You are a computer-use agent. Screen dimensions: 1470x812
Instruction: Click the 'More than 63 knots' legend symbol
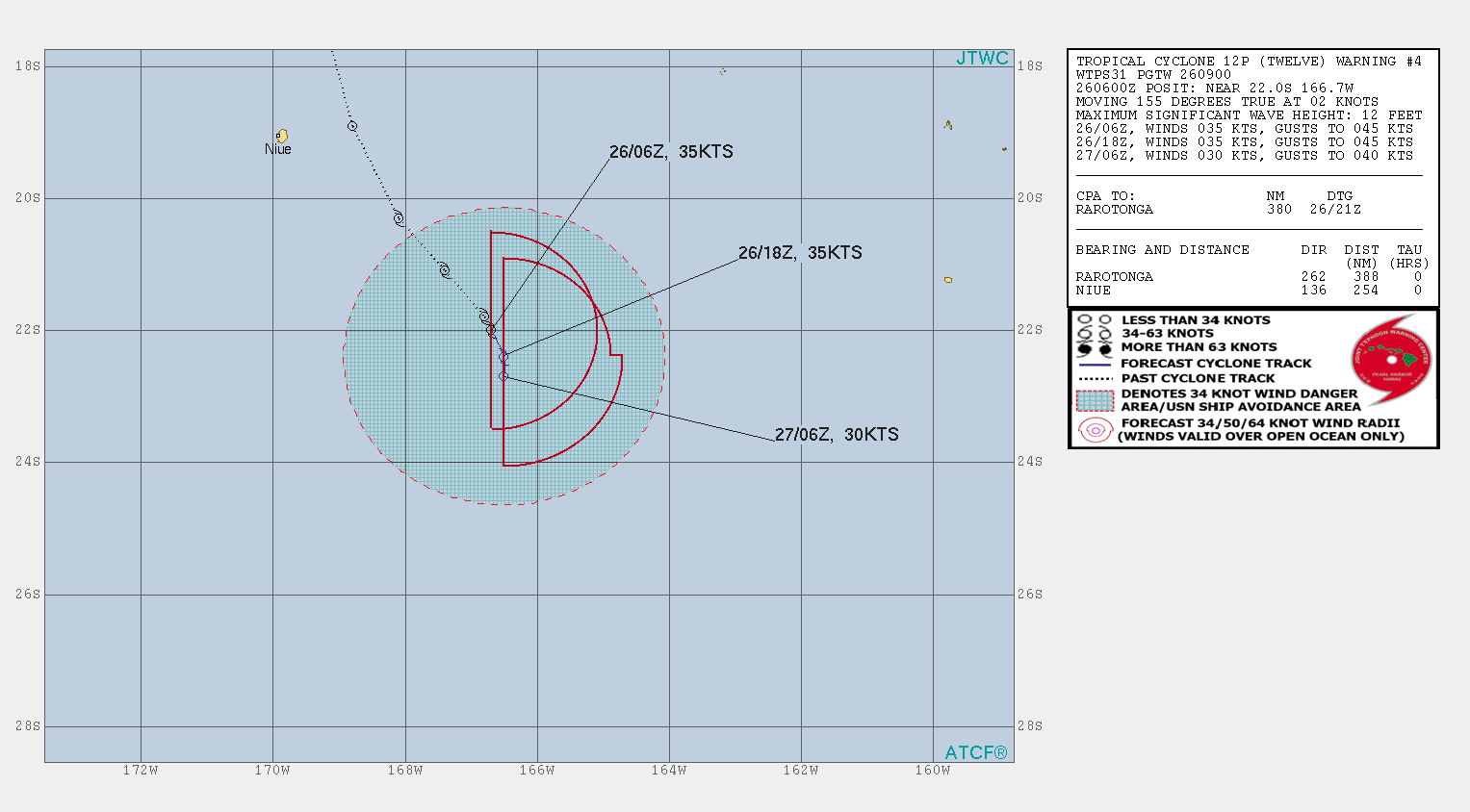(1095, 348)
